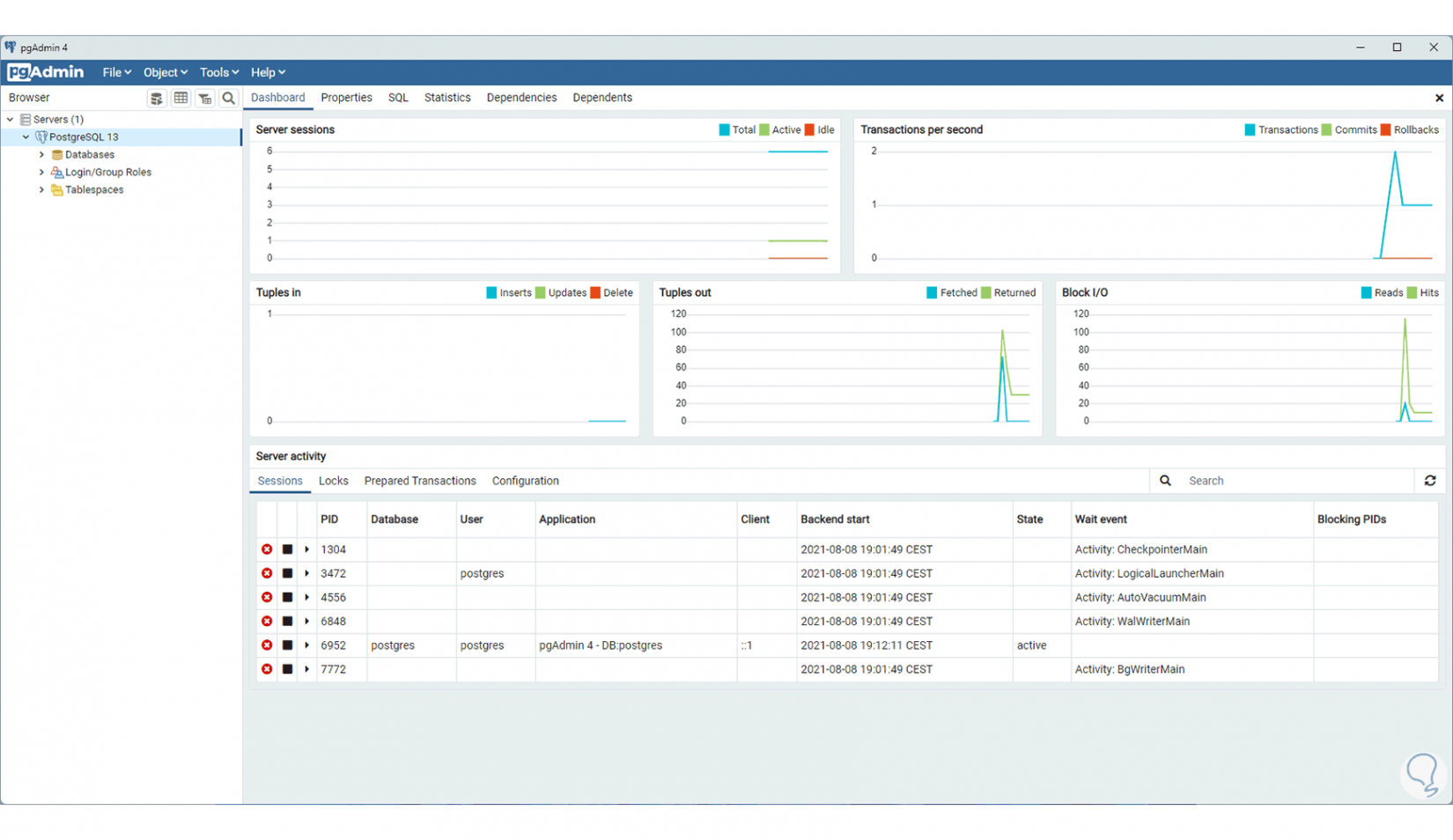Click the Rollbacks legend swatch
The width and height of the screenshot is (1453, 840).
pyautogui.click(x=1385, y=130)
